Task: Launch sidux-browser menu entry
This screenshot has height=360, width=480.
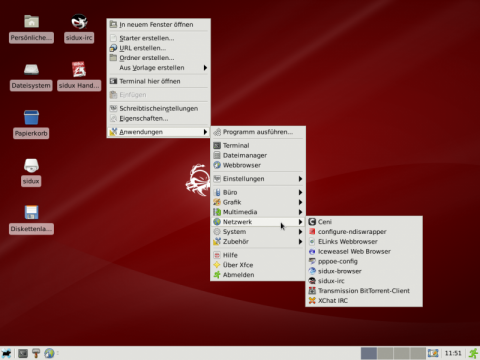Action: (x=364, y=271)
